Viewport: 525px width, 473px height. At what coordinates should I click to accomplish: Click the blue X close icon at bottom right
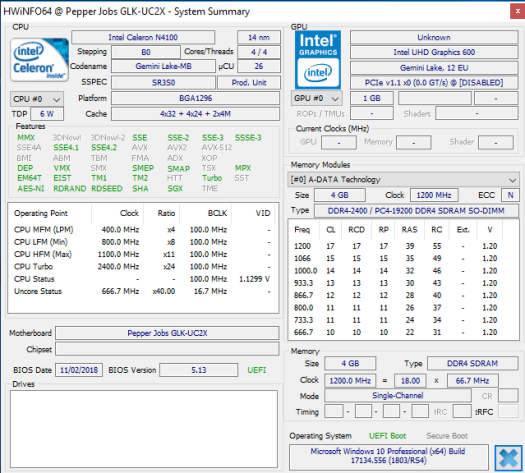tap(508, 458)
